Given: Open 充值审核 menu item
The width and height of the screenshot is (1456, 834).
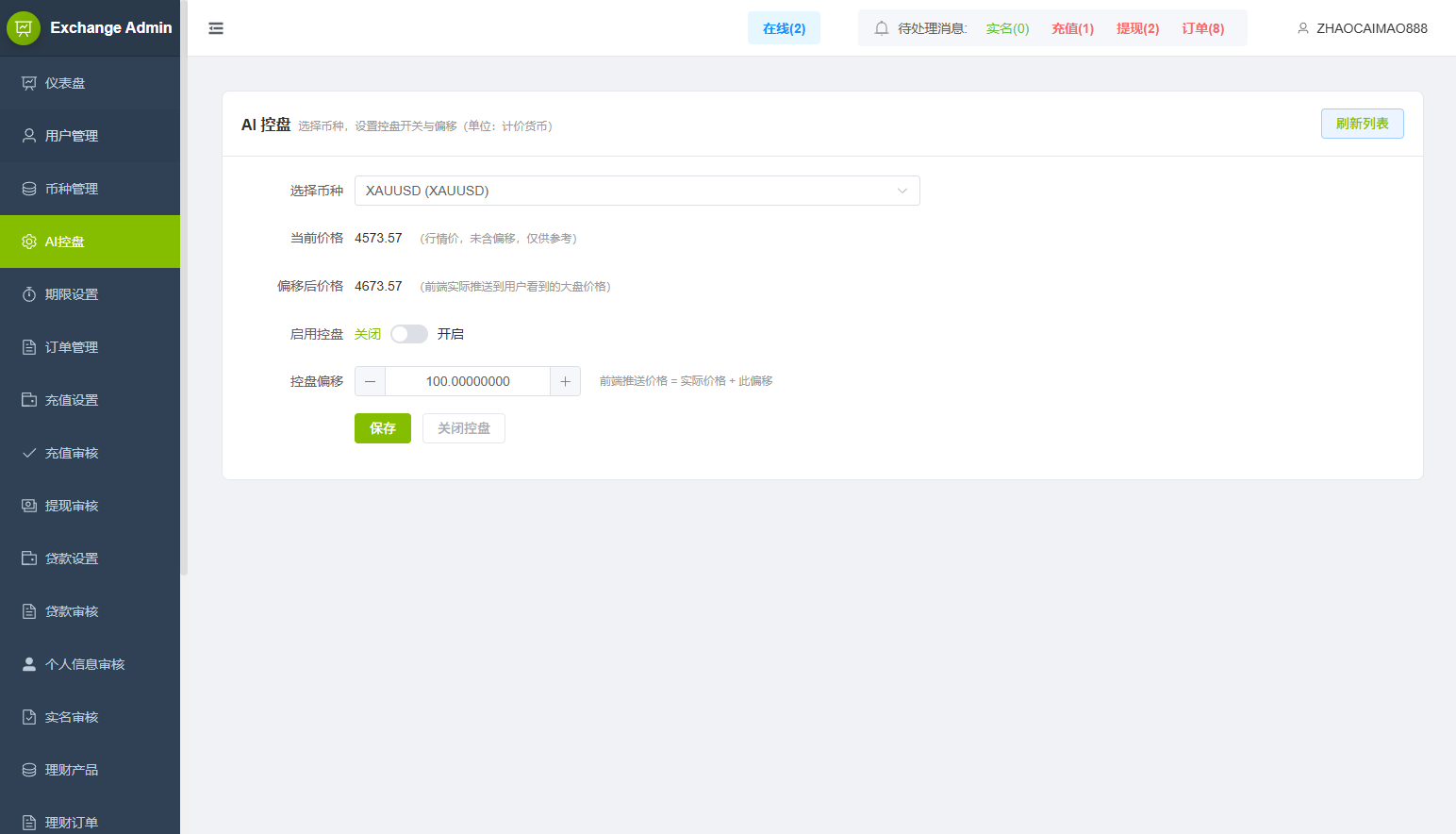Looking at the screenshot, I should point(72,453).
